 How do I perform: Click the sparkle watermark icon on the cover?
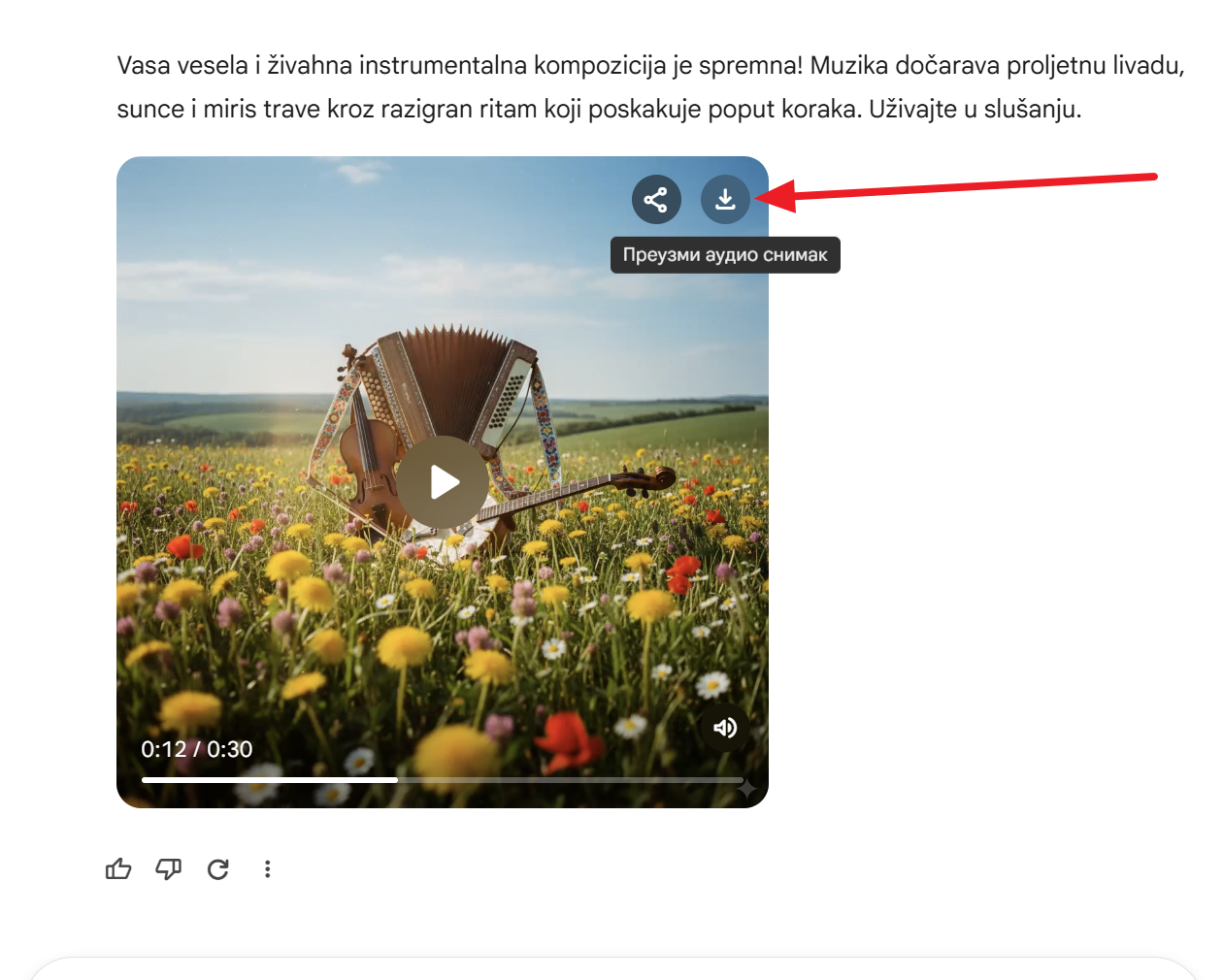coord(745,790)
